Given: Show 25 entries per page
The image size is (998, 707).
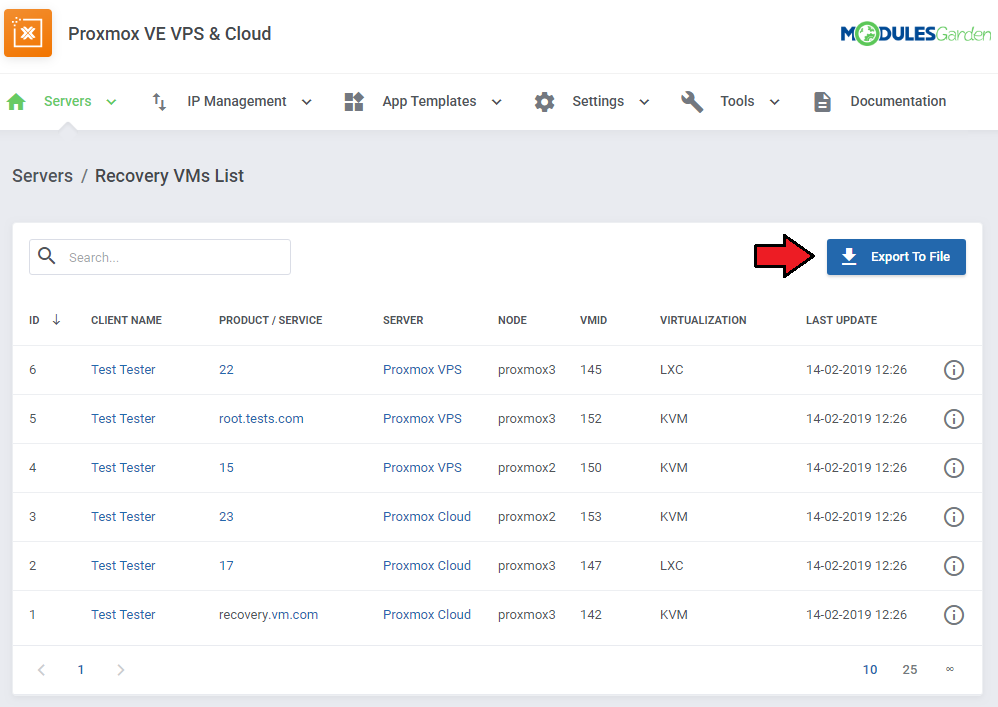Looking at the screenshot, I should [909, 670].
